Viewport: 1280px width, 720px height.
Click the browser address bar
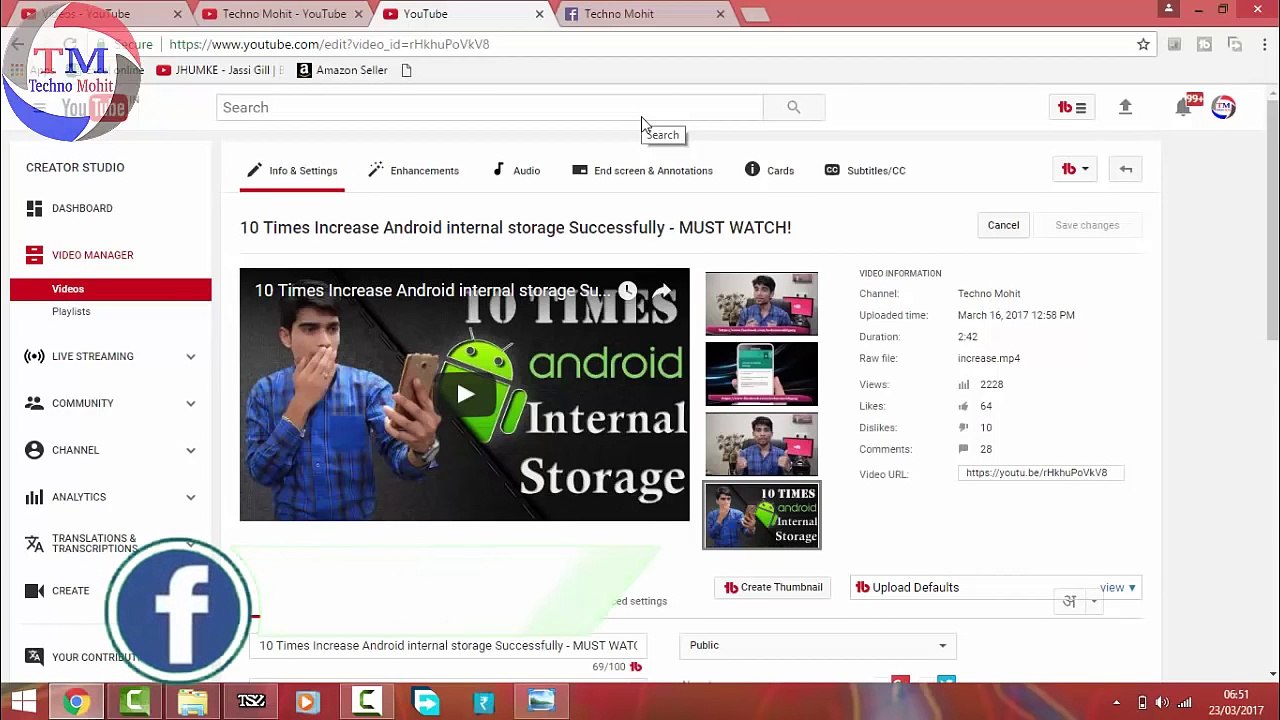point(640,44)
